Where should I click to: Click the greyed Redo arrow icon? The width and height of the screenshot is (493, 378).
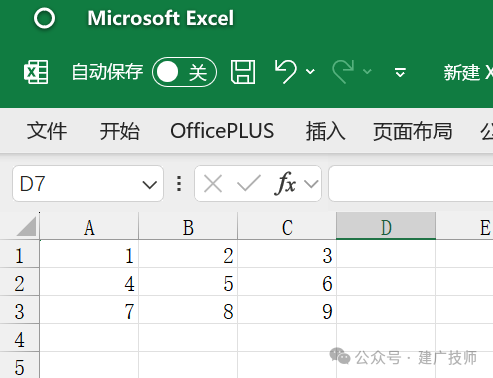343,72
